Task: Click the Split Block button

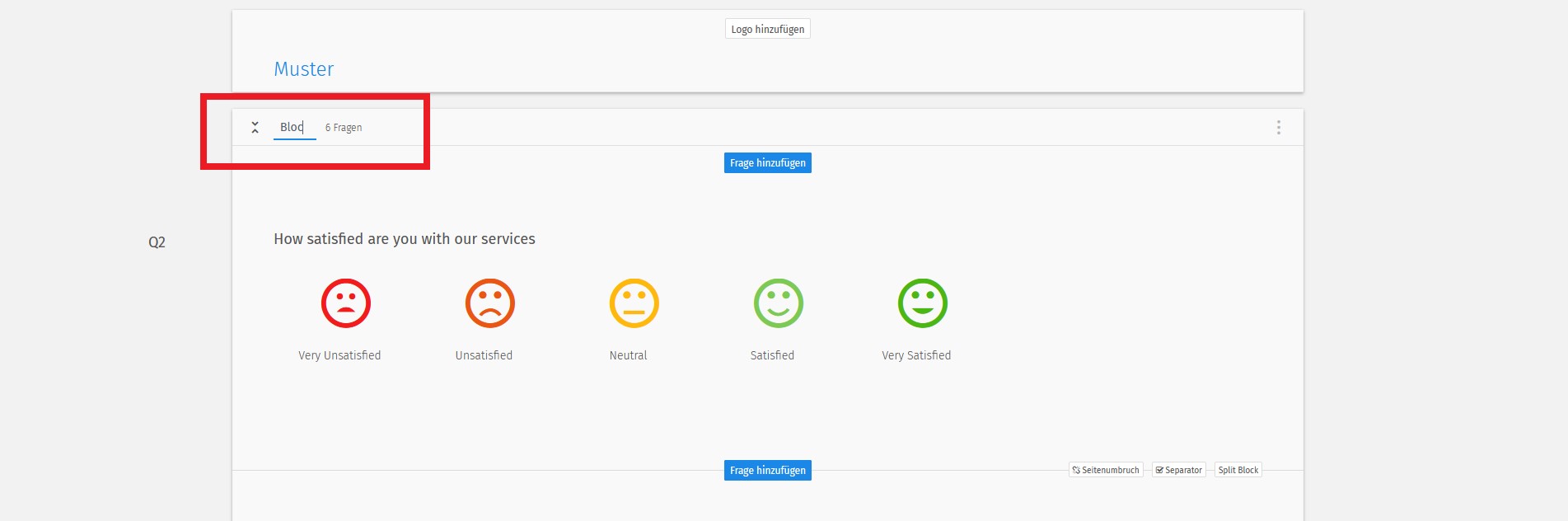Action: tap(1238, 470)
